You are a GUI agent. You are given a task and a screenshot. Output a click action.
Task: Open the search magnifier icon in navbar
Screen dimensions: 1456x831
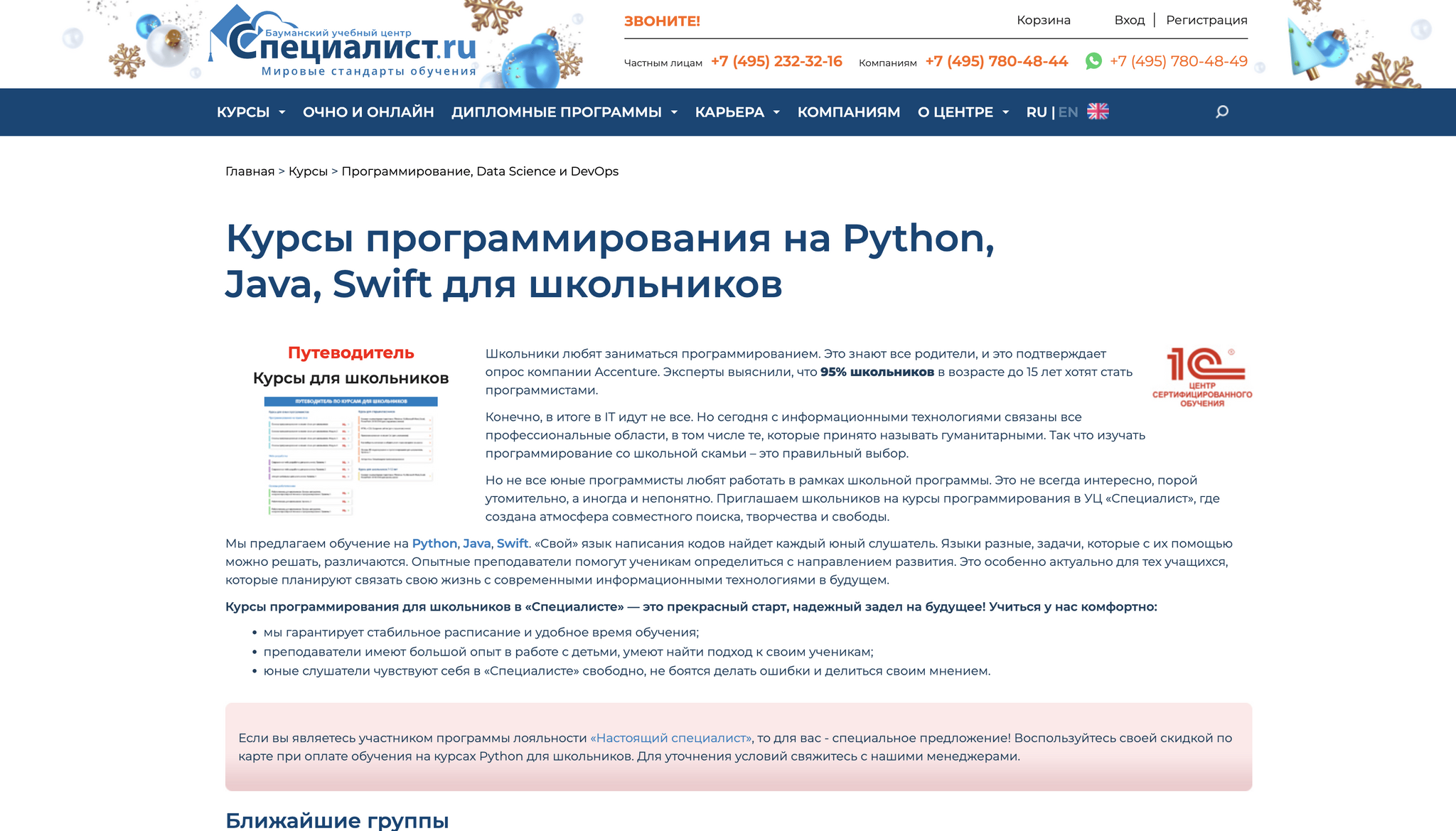click(1221, 112)
